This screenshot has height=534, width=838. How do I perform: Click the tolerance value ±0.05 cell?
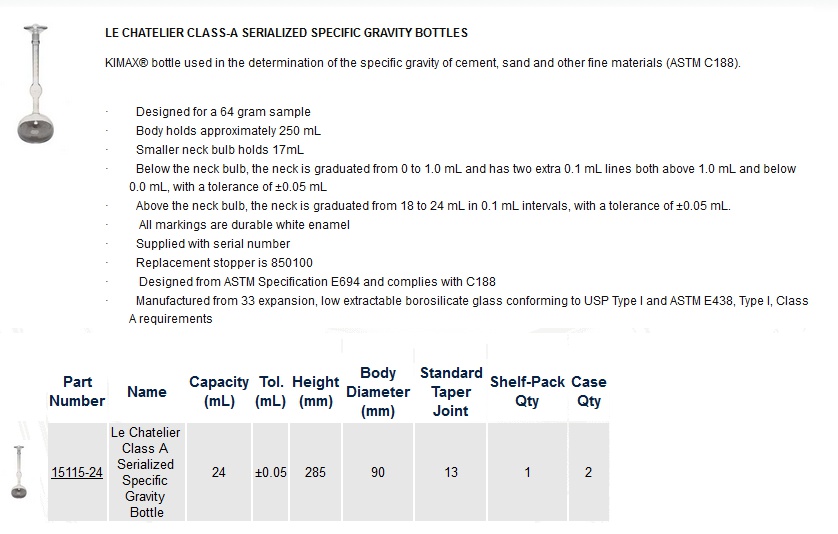coord(270,472)
